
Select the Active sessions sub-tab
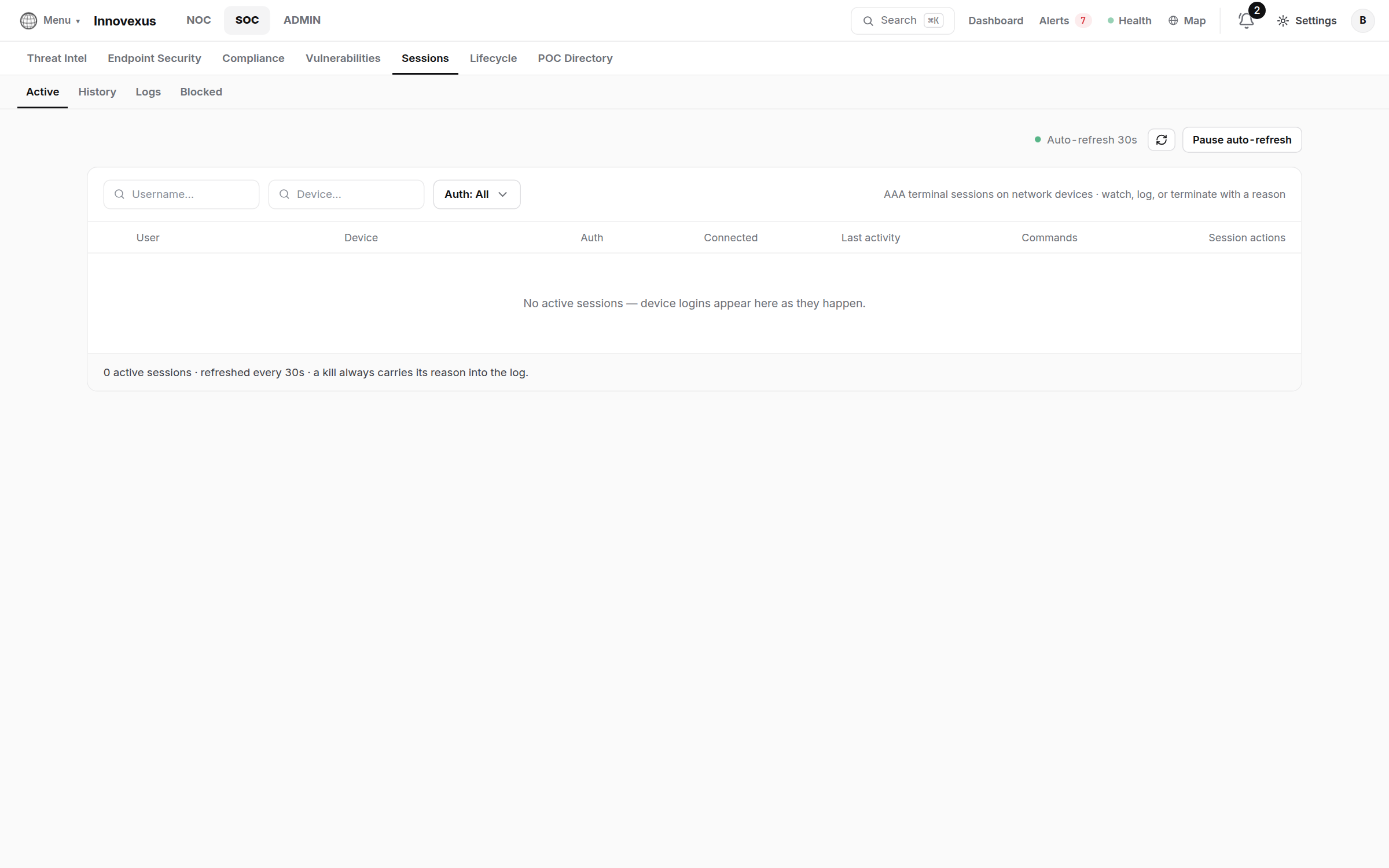tap(42, 92)
